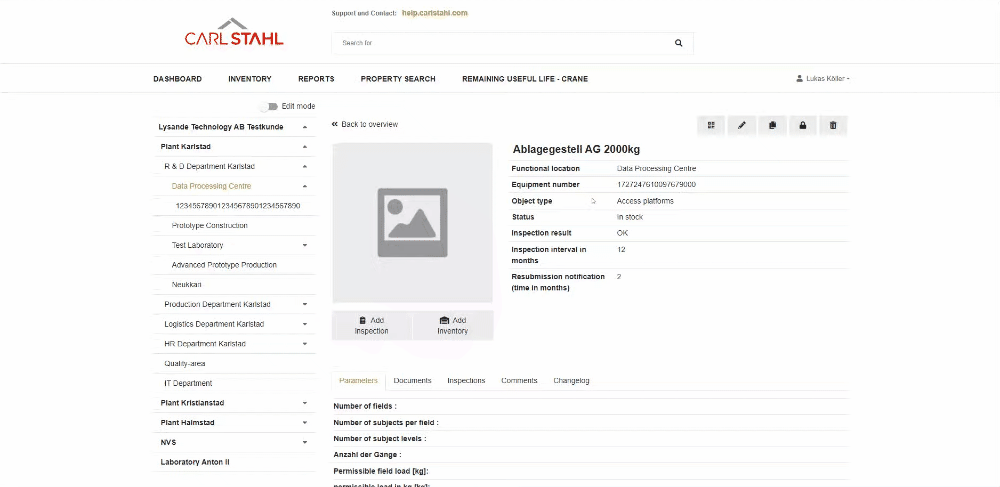This screenshot has width=1000, height=487.
Task: Click the search magnifier icon
Action: pos(678,43)
